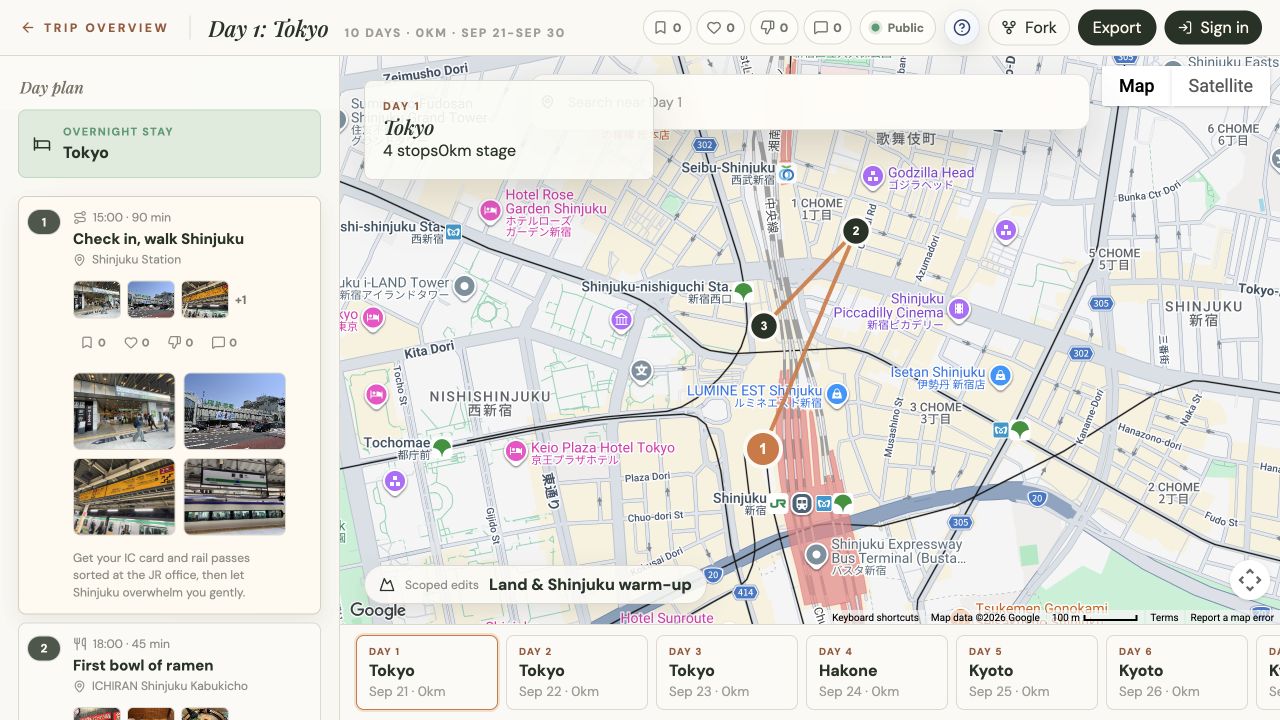The image size is (1280, 720).
Task: Open Keyboard shortcuts
Action: 875,618
